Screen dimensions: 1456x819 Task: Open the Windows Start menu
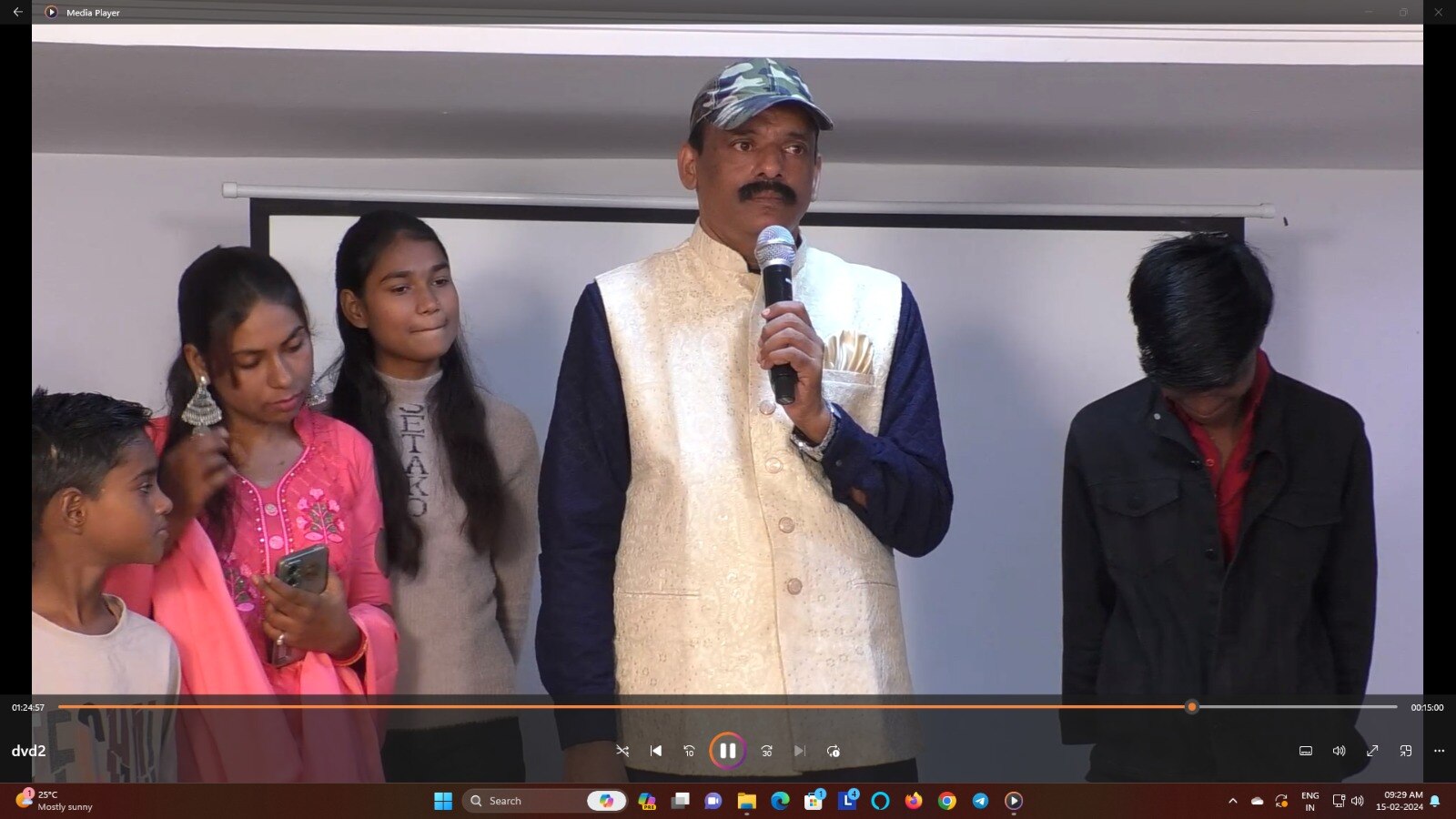click(443, 801)
